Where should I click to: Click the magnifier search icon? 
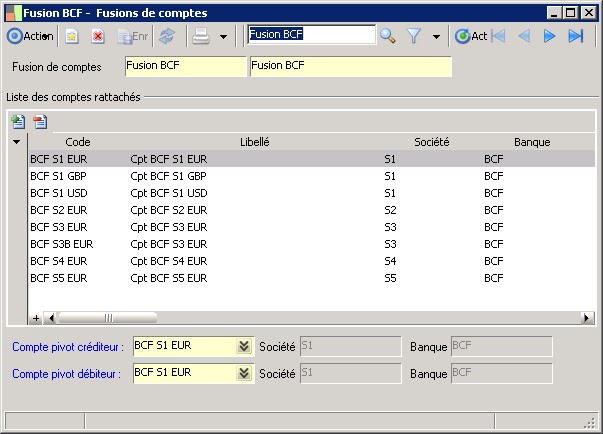(x=388, y=36)
